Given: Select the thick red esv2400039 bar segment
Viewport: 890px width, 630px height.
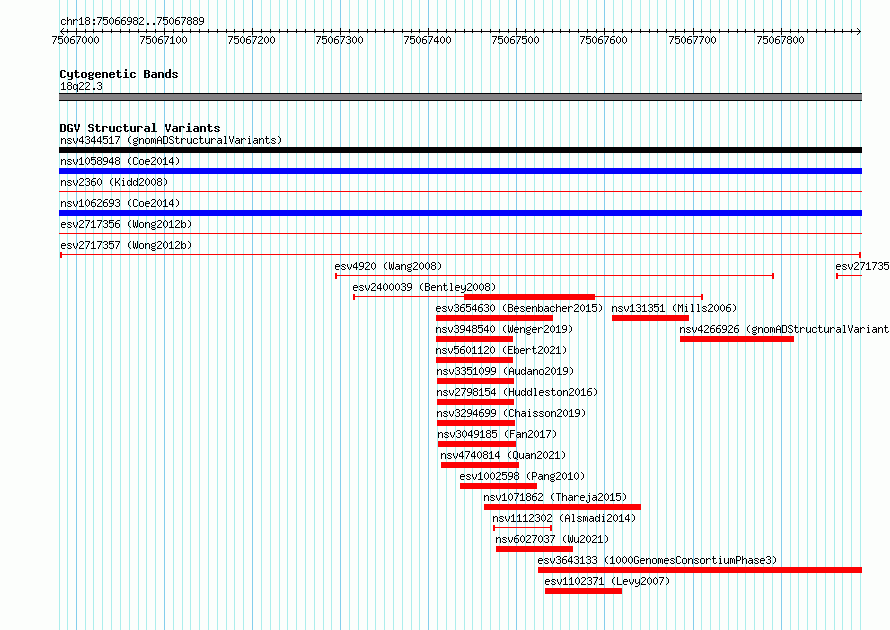Looking at the screenshot, I should pos(530,297).
